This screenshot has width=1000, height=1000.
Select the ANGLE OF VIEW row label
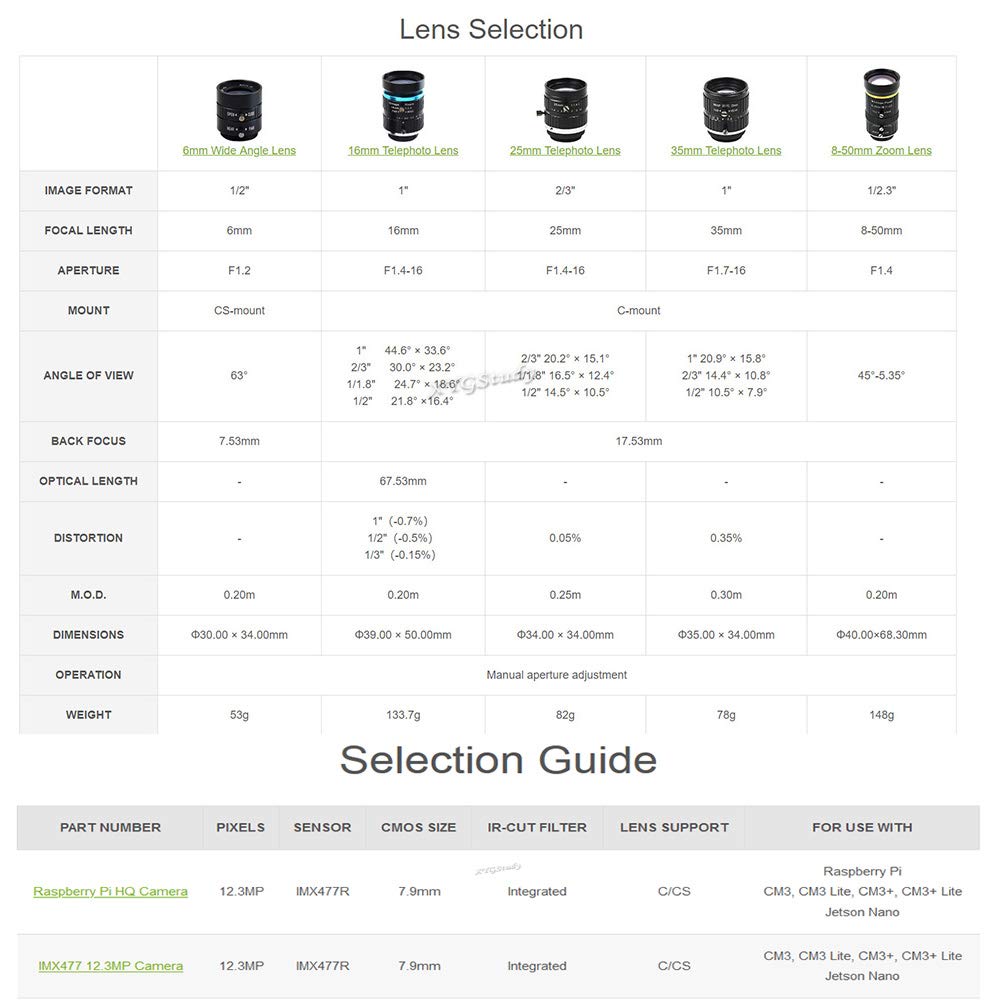point(88,376)
